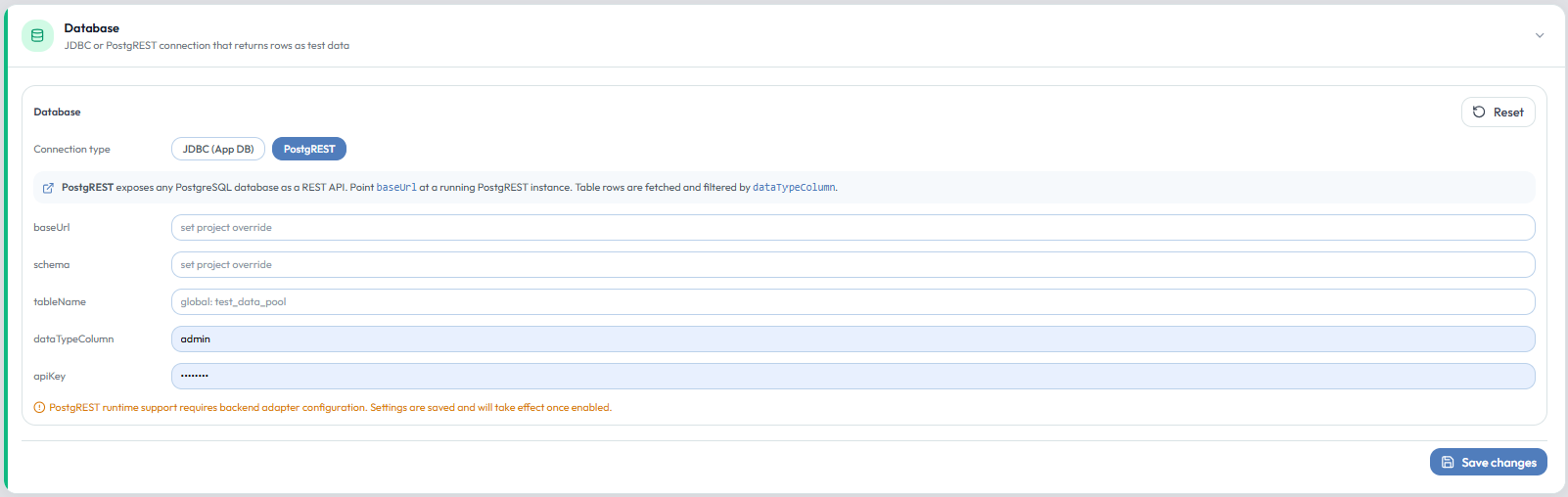1568x497 pixels.
Task: Click the external link icon beside PostgREST info
Action: coord(48,188)
